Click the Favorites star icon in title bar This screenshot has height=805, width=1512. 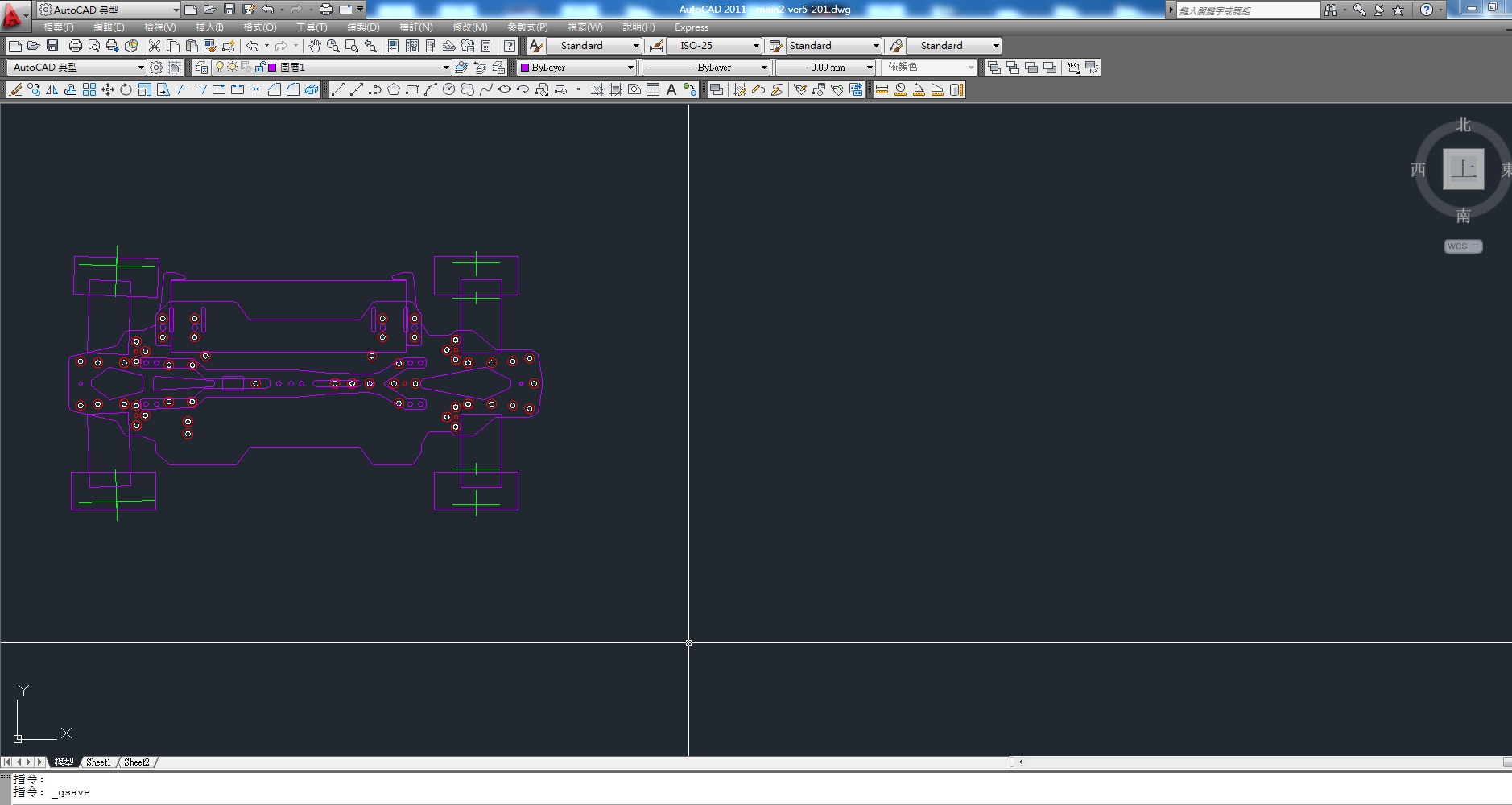tap(1398, 10)
